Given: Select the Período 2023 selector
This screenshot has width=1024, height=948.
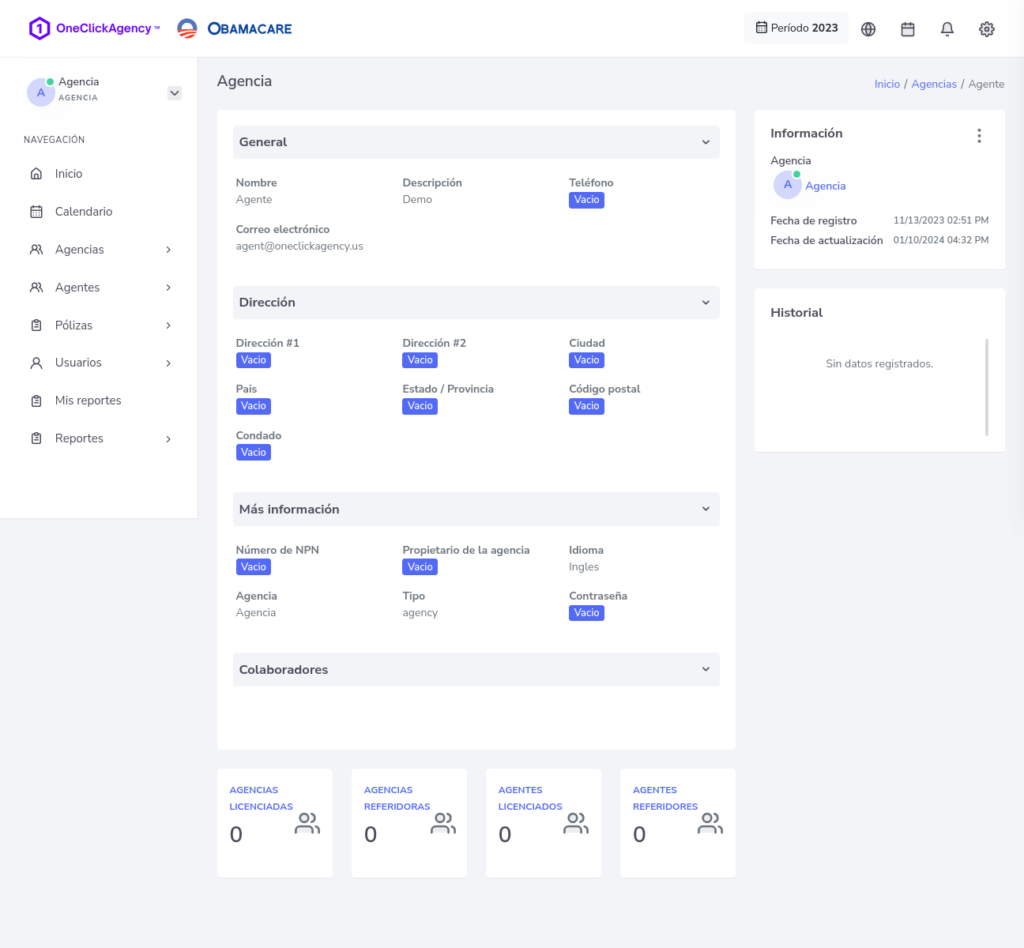Looking at the screenshot, I should [x=796, y=28].
